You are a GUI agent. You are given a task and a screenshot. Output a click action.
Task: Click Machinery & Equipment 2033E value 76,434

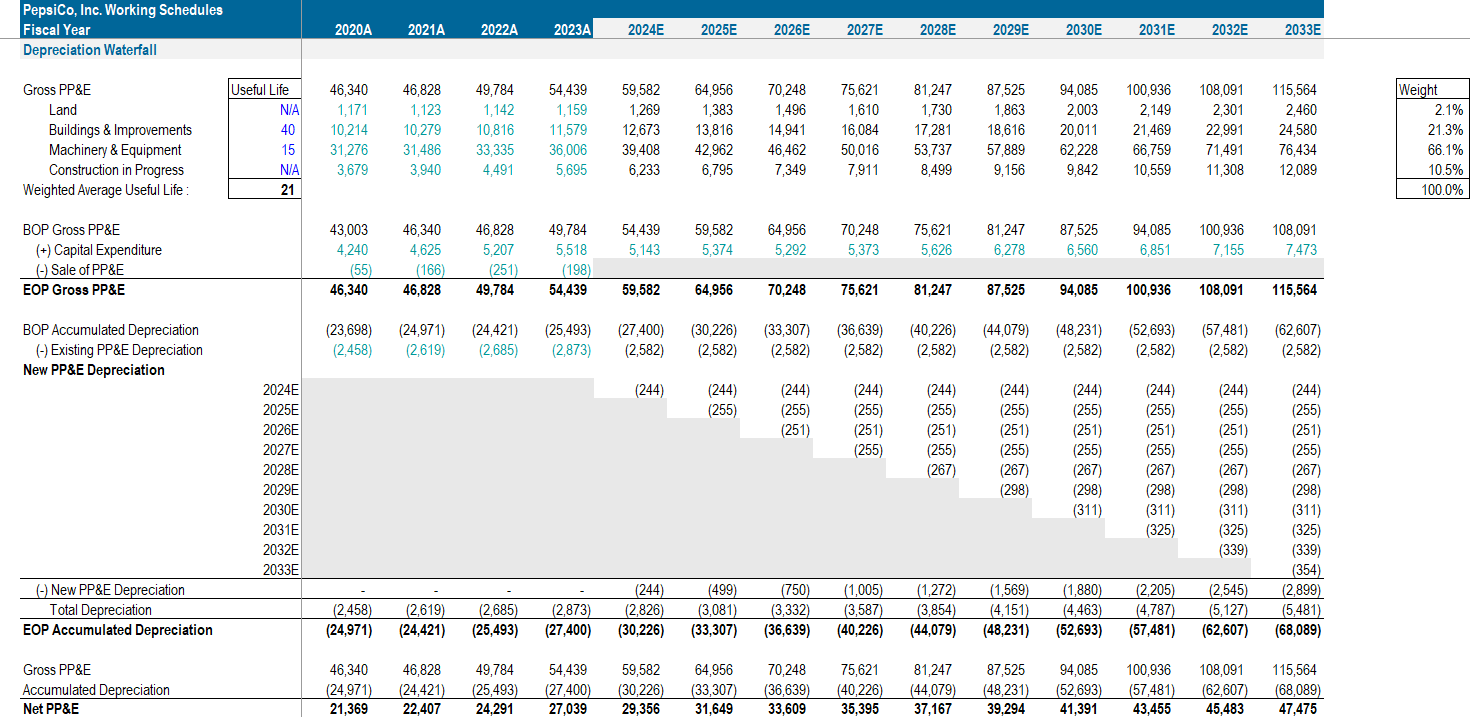[x=1298, y=150]
